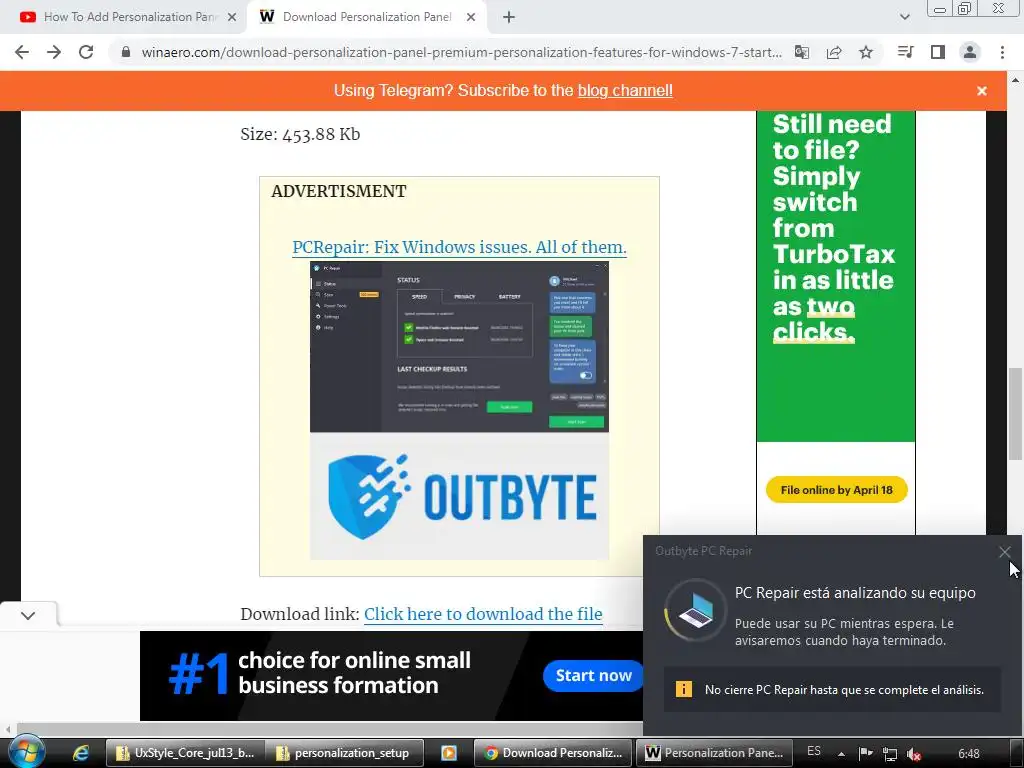The width and height of the screenshot is (1024, 768).
Task: Toggle the browser side panel icon
Action: 938,52
